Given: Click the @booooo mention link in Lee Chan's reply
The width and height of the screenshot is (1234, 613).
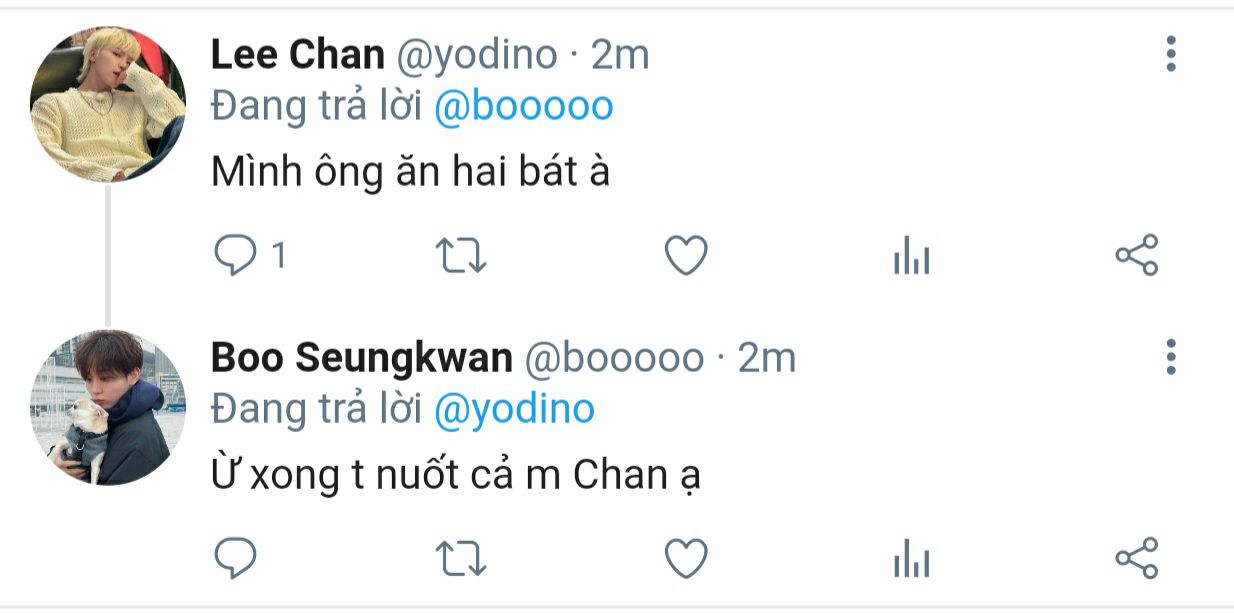Looking at the screenshot, I should point(523,107).
